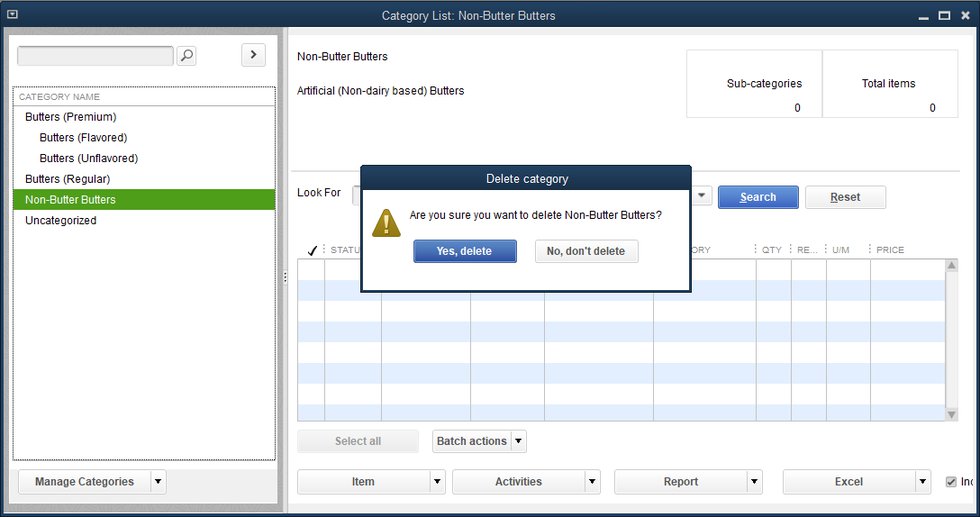
Task: Confirm with Yes, delete button
Action: click(464, 251)
